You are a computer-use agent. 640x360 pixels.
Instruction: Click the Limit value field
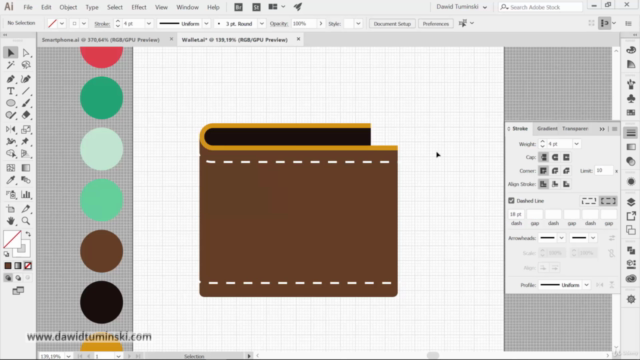(604, 171)
